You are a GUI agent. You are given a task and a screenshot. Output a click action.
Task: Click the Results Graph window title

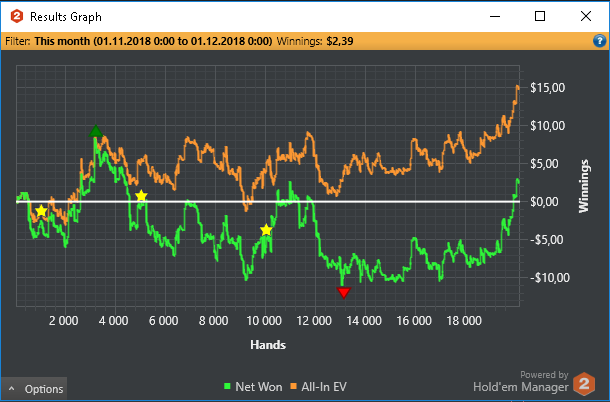pyautogui.click(x=66, y=17)
